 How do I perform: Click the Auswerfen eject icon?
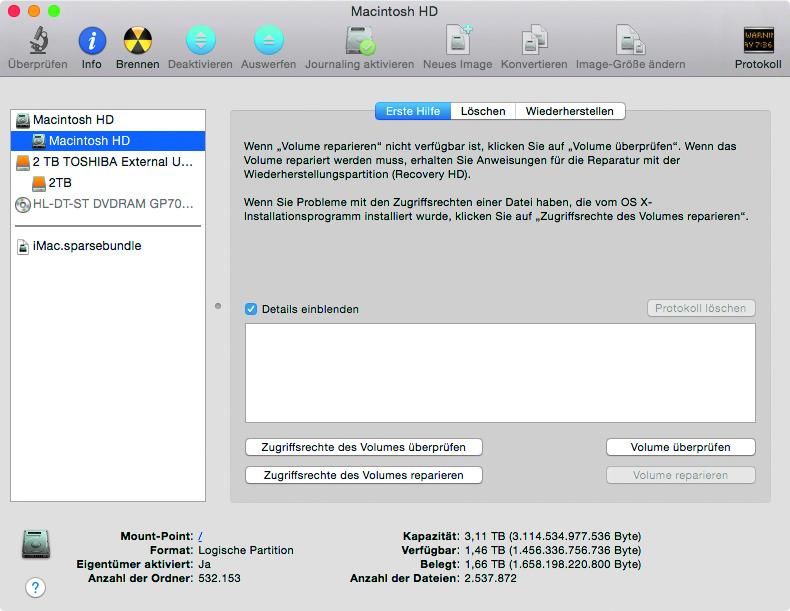click(x=269, y=40)
